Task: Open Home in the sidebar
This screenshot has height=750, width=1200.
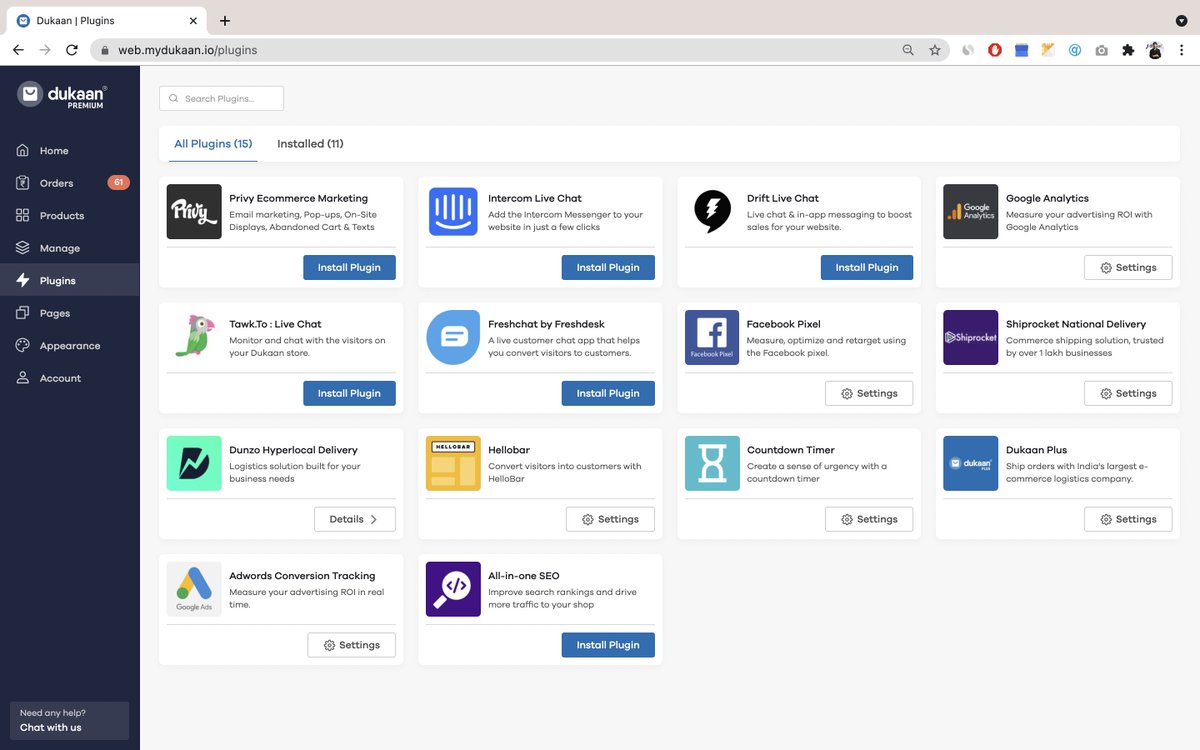Action: click(x=70, y=151)
